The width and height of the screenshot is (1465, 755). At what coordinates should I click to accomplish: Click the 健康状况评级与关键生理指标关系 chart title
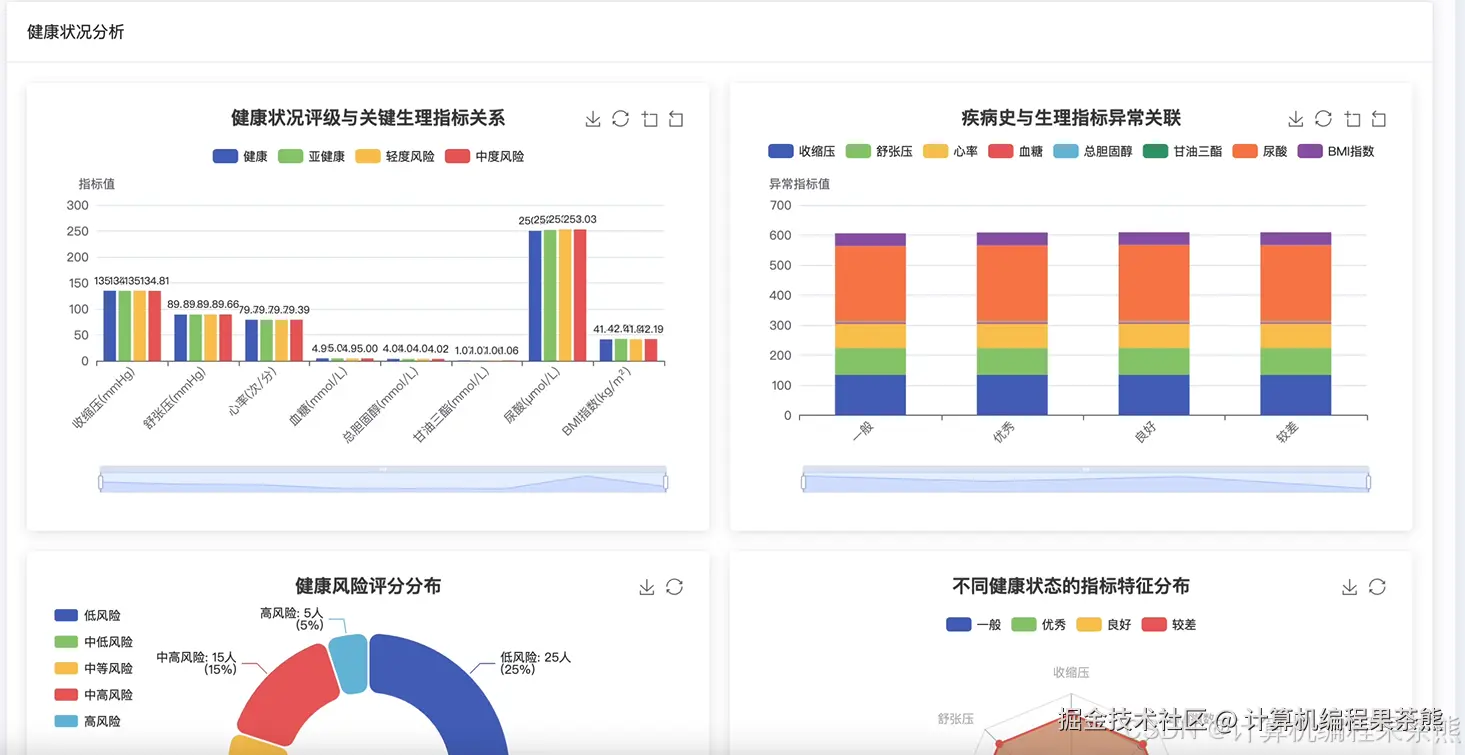coord(368,118)
